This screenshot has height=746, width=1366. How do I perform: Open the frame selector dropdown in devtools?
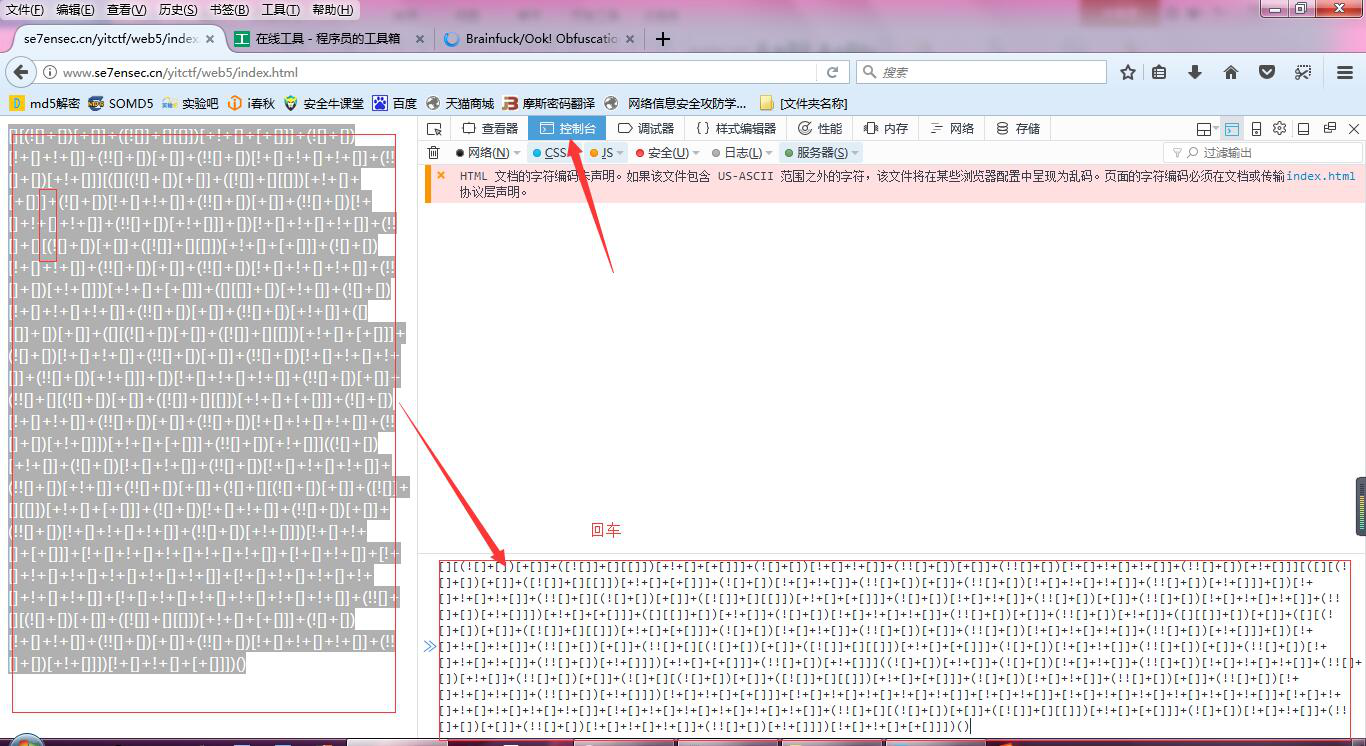click(x=1207, y=129)
